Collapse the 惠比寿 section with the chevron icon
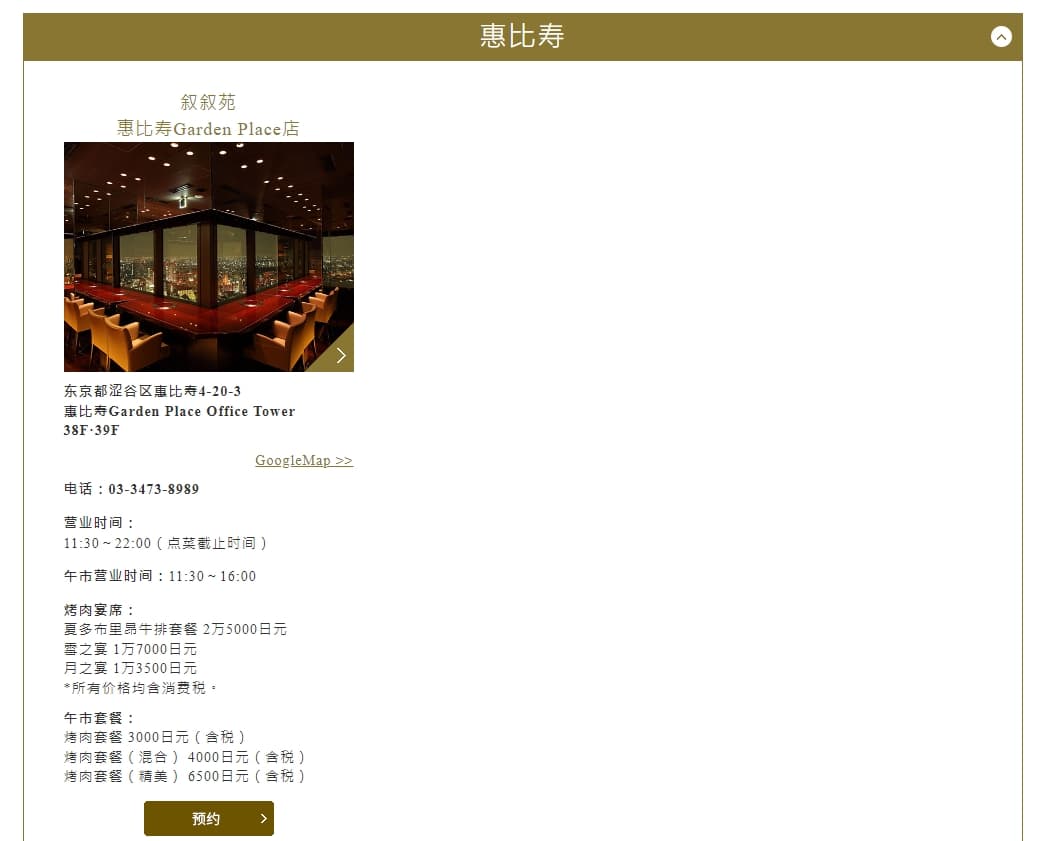The image size is (1044, 841). coord(1001,37)
